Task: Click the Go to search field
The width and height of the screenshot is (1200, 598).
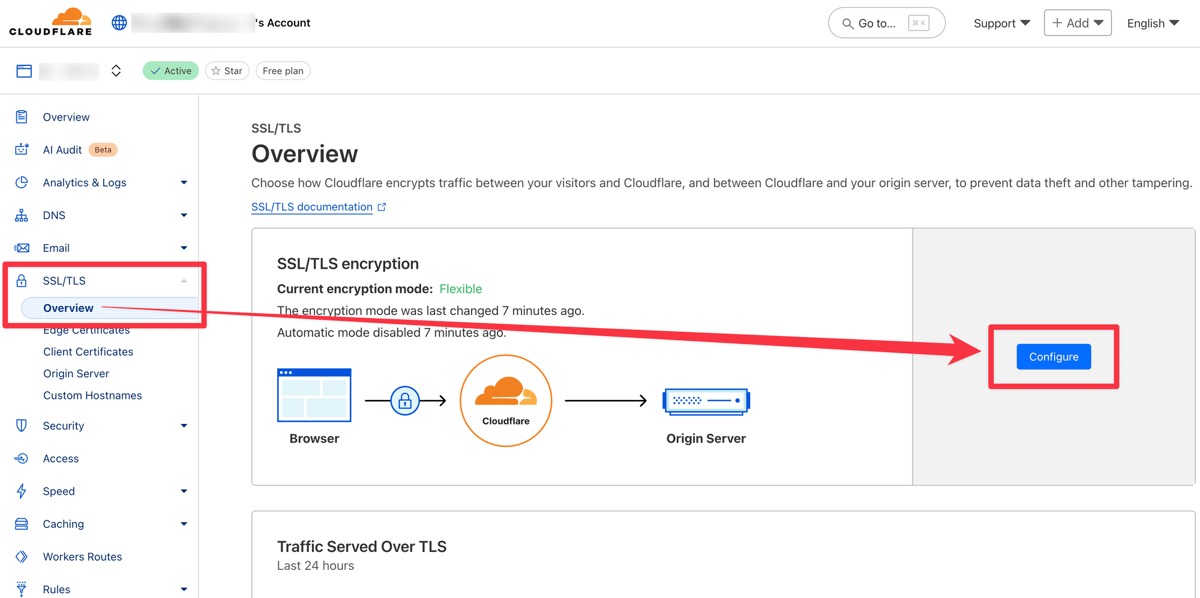Action: coord(886,23)
